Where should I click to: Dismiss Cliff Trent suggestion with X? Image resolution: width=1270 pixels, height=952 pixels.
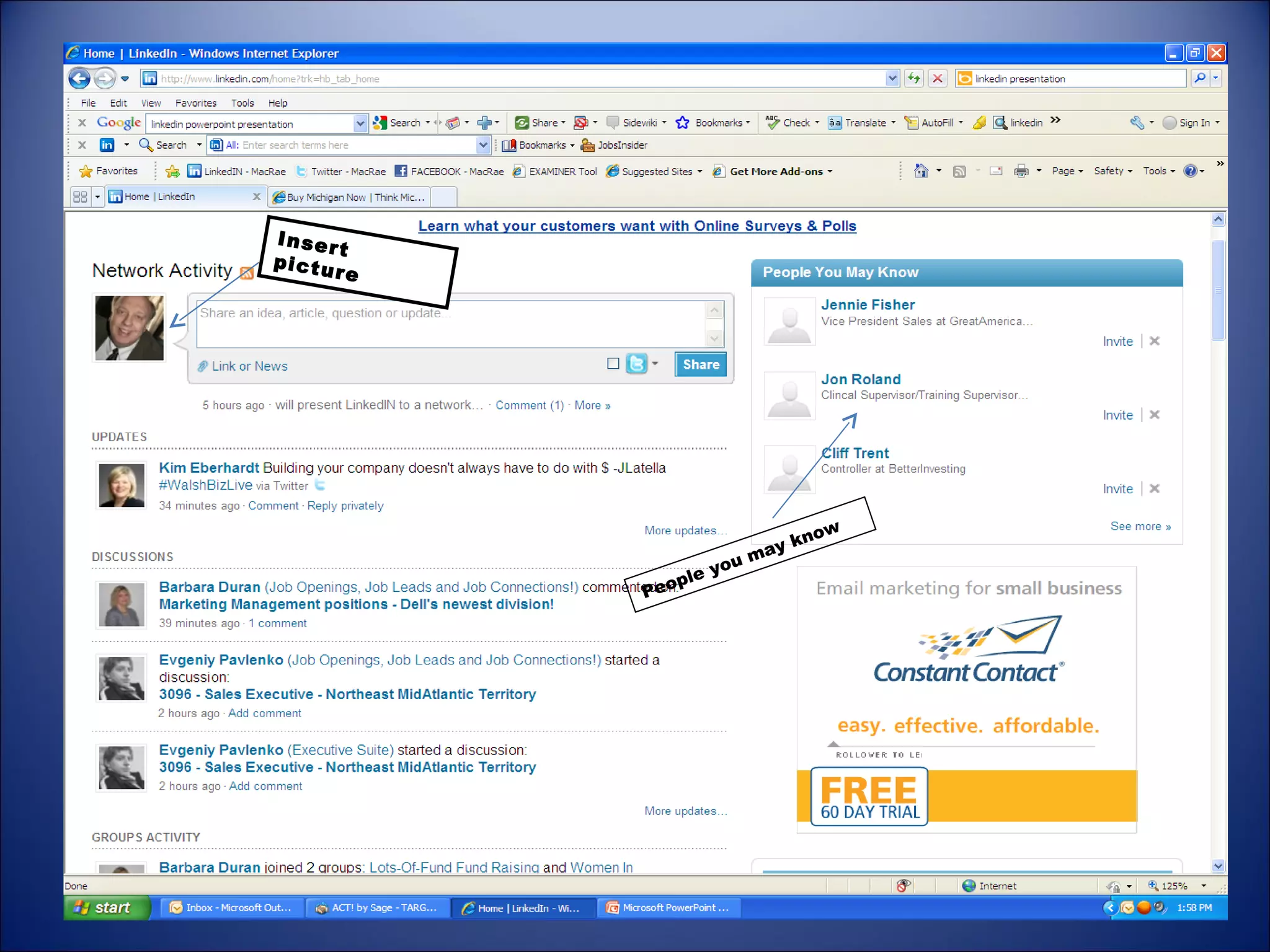(1154, 488)
